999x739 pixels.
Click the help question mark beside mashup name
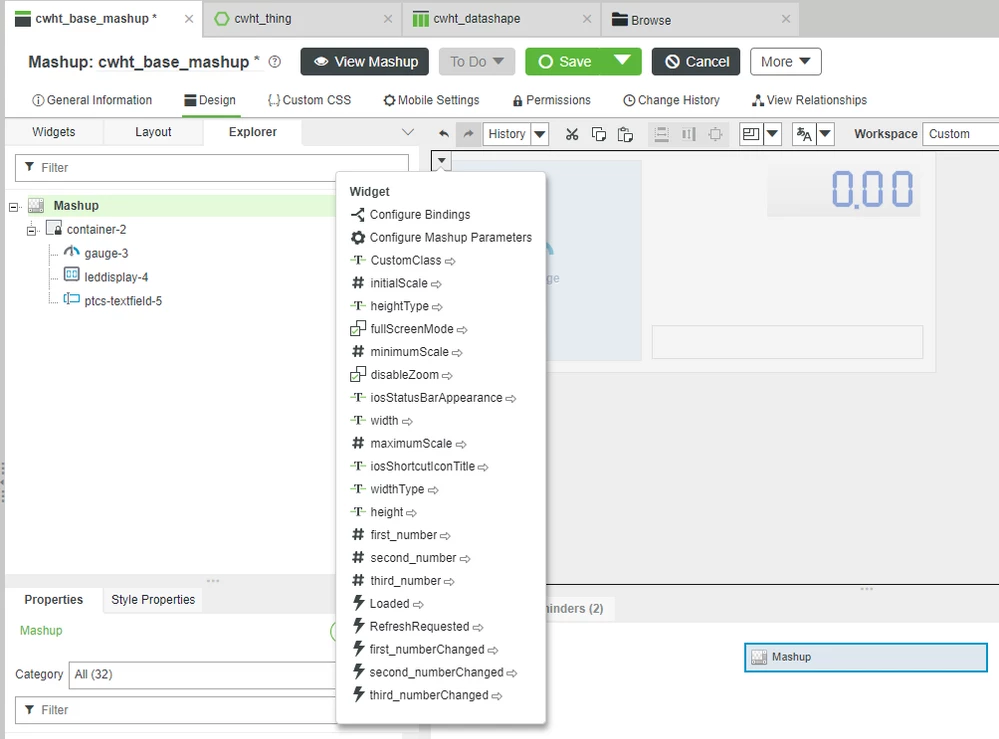(x=275, y=62)
